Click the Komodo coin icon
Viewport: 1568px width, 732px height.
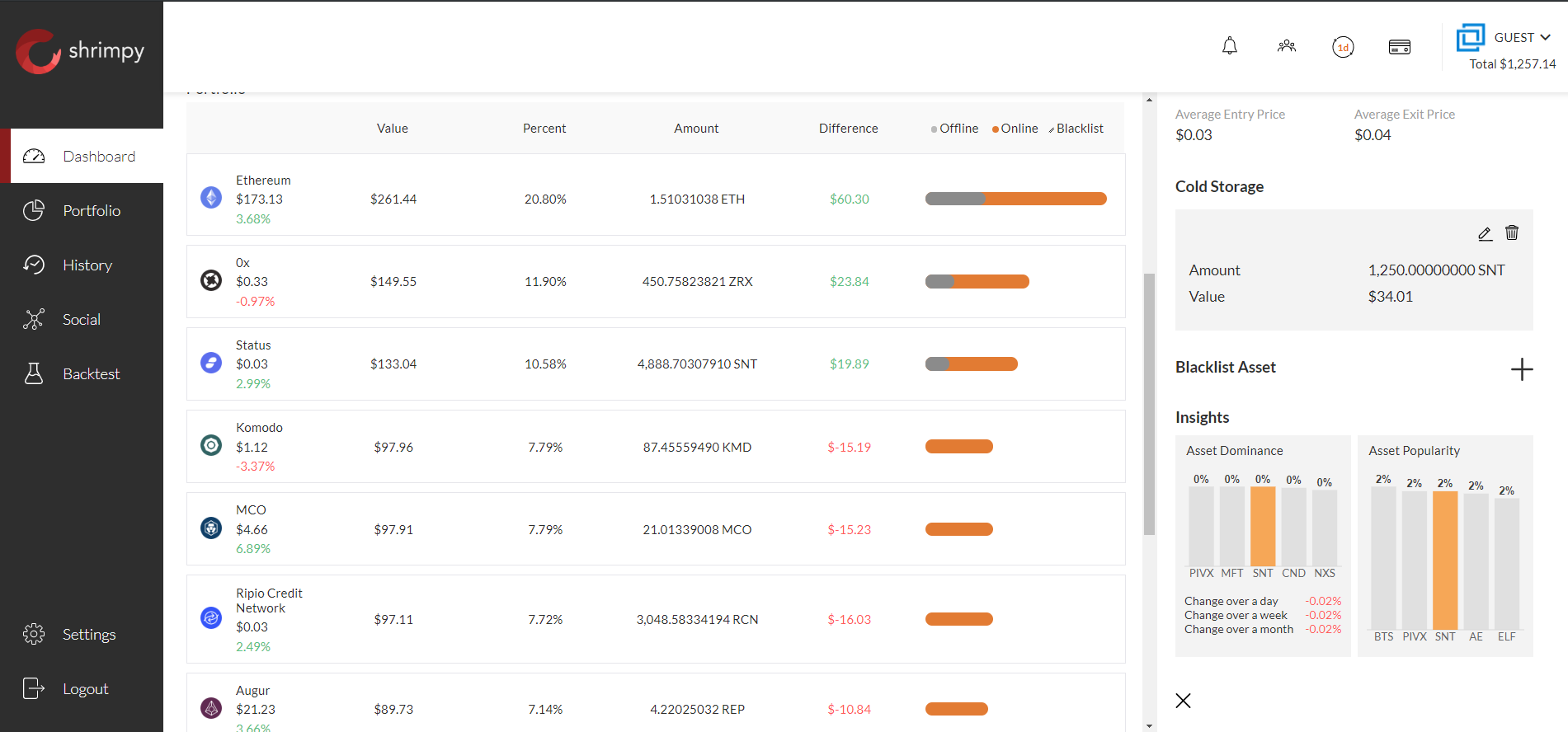[211, 445]
